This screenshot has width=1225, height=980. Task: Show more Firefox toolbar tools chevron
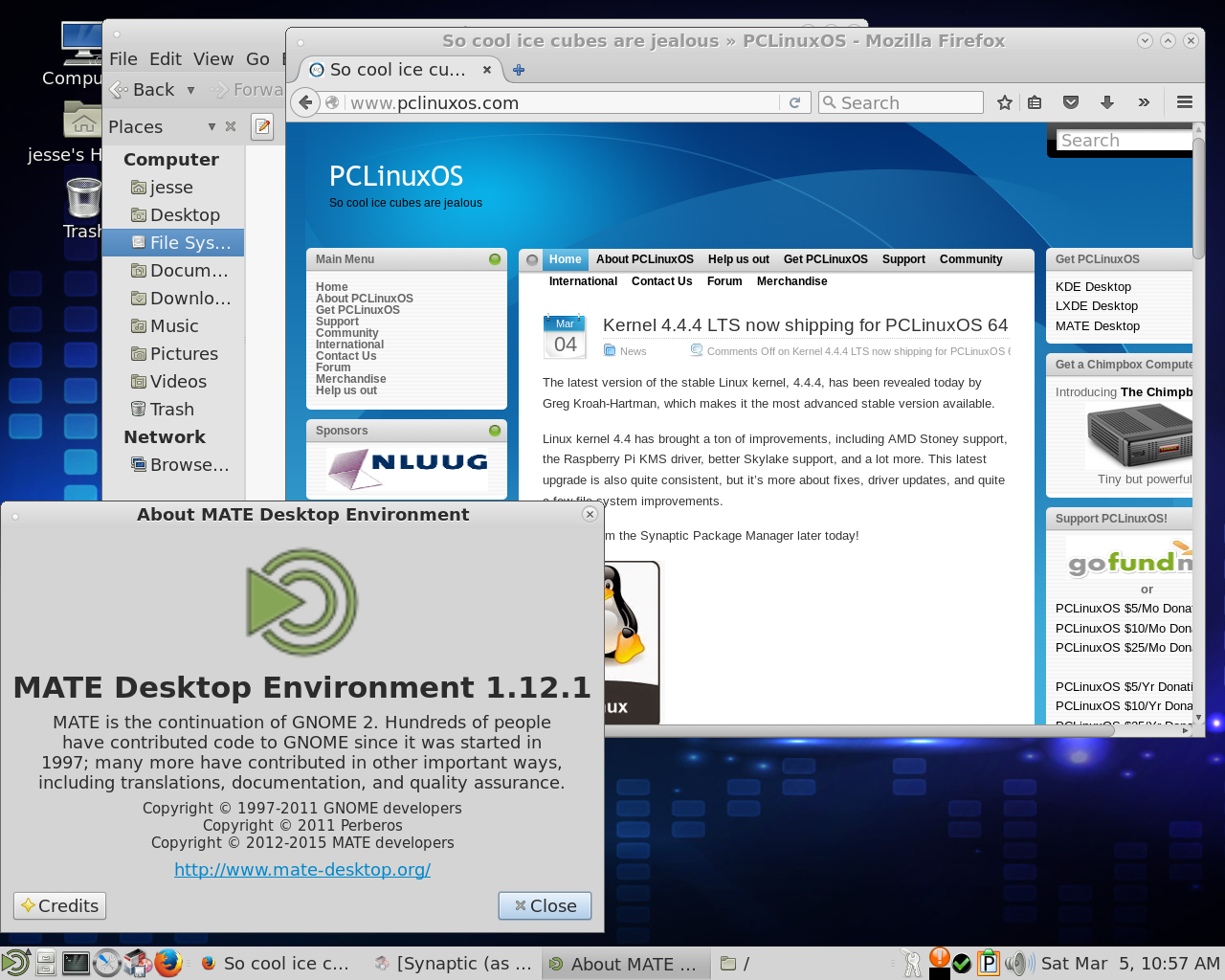click(x=1144, y=102)
